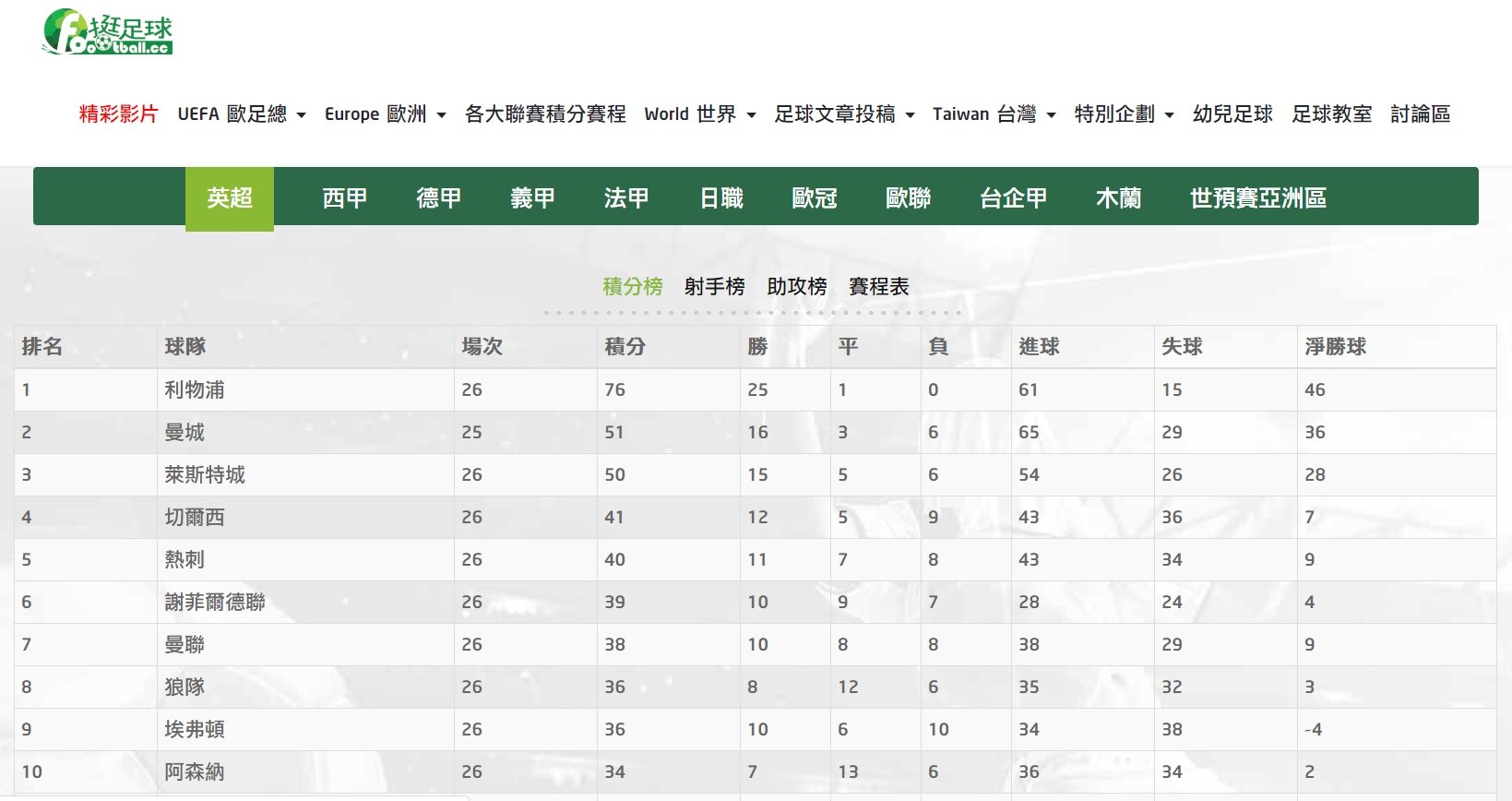Click 利物浦's points value 76

coord(615,390)
